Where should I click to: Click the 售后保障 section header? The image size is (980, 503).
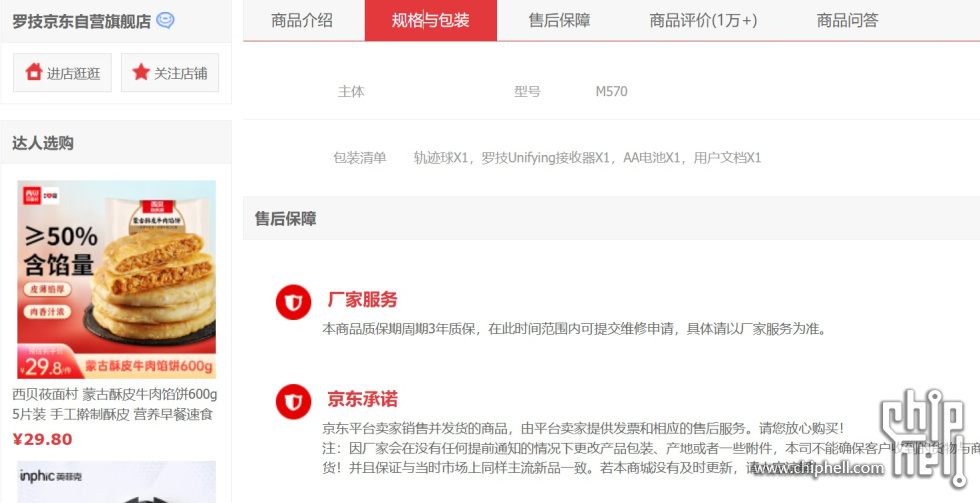(x=611, y=218)
